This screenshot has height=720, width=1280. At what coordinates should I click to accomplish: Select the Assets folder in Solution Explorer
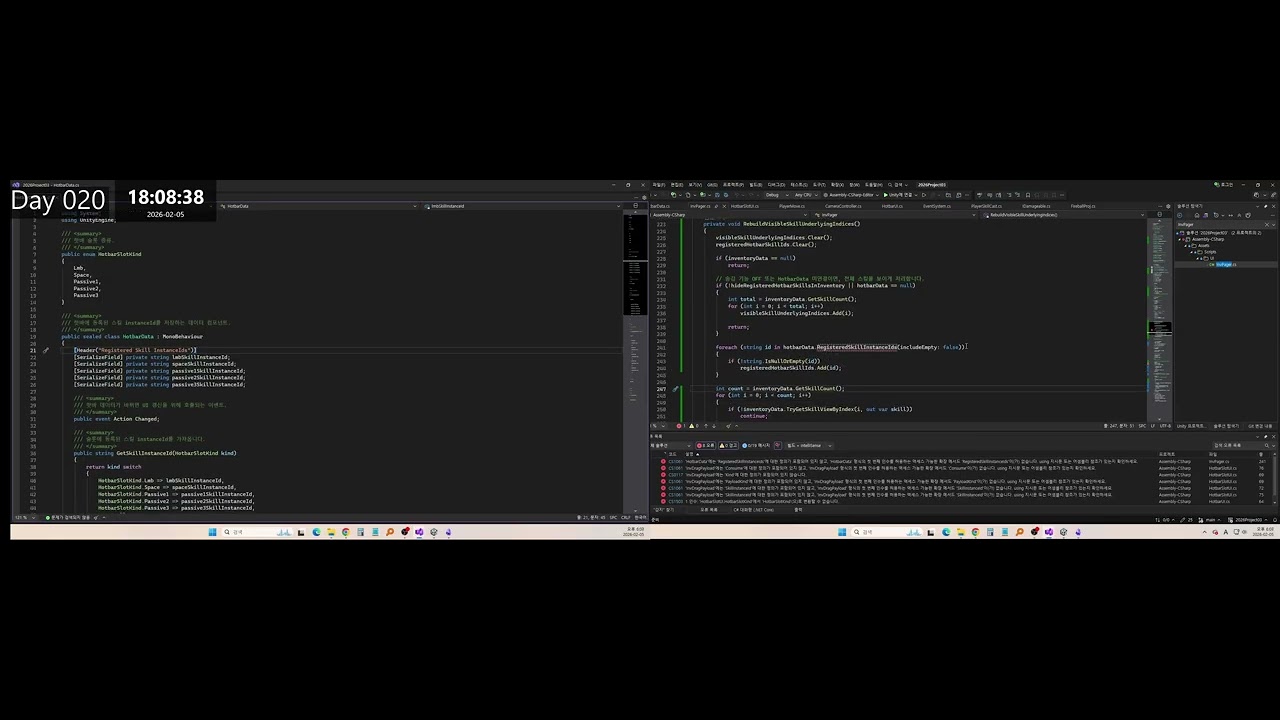pyautogui.click(x=1204, y=245)
